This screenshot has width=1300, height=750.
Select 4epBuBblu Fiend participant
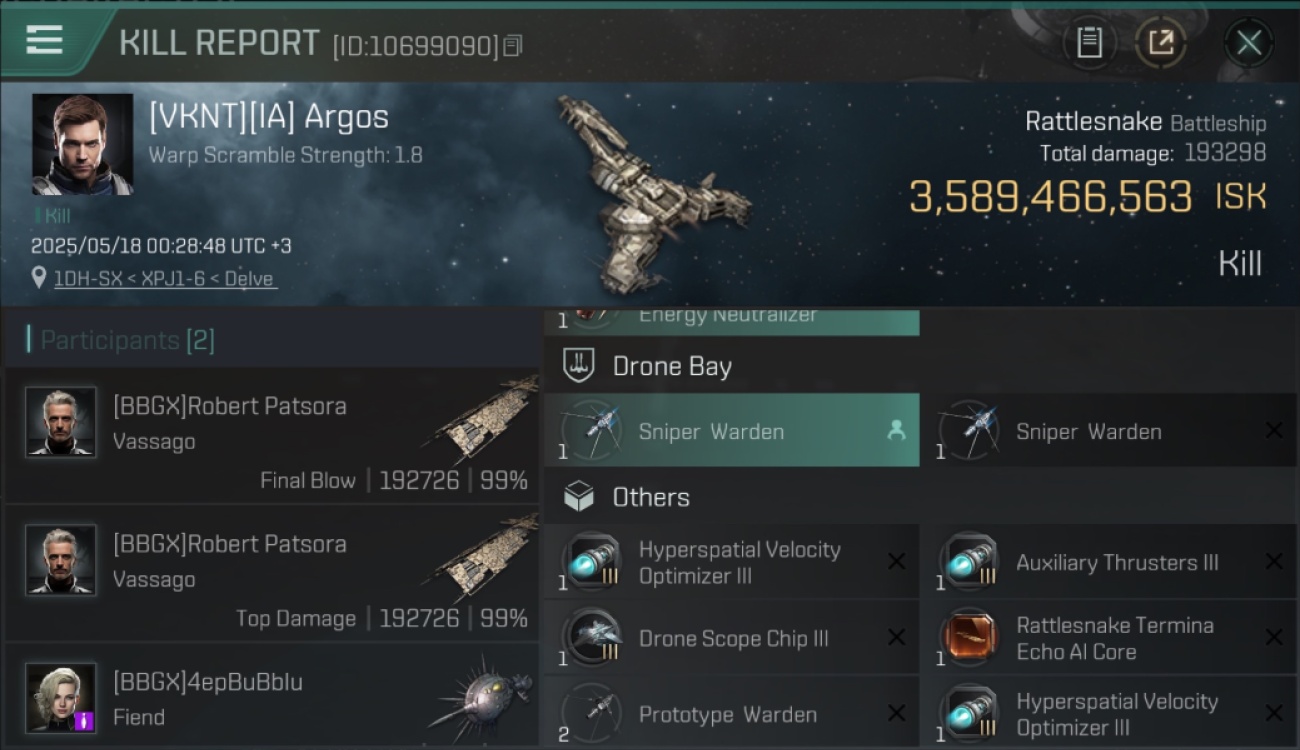[272, 696]
